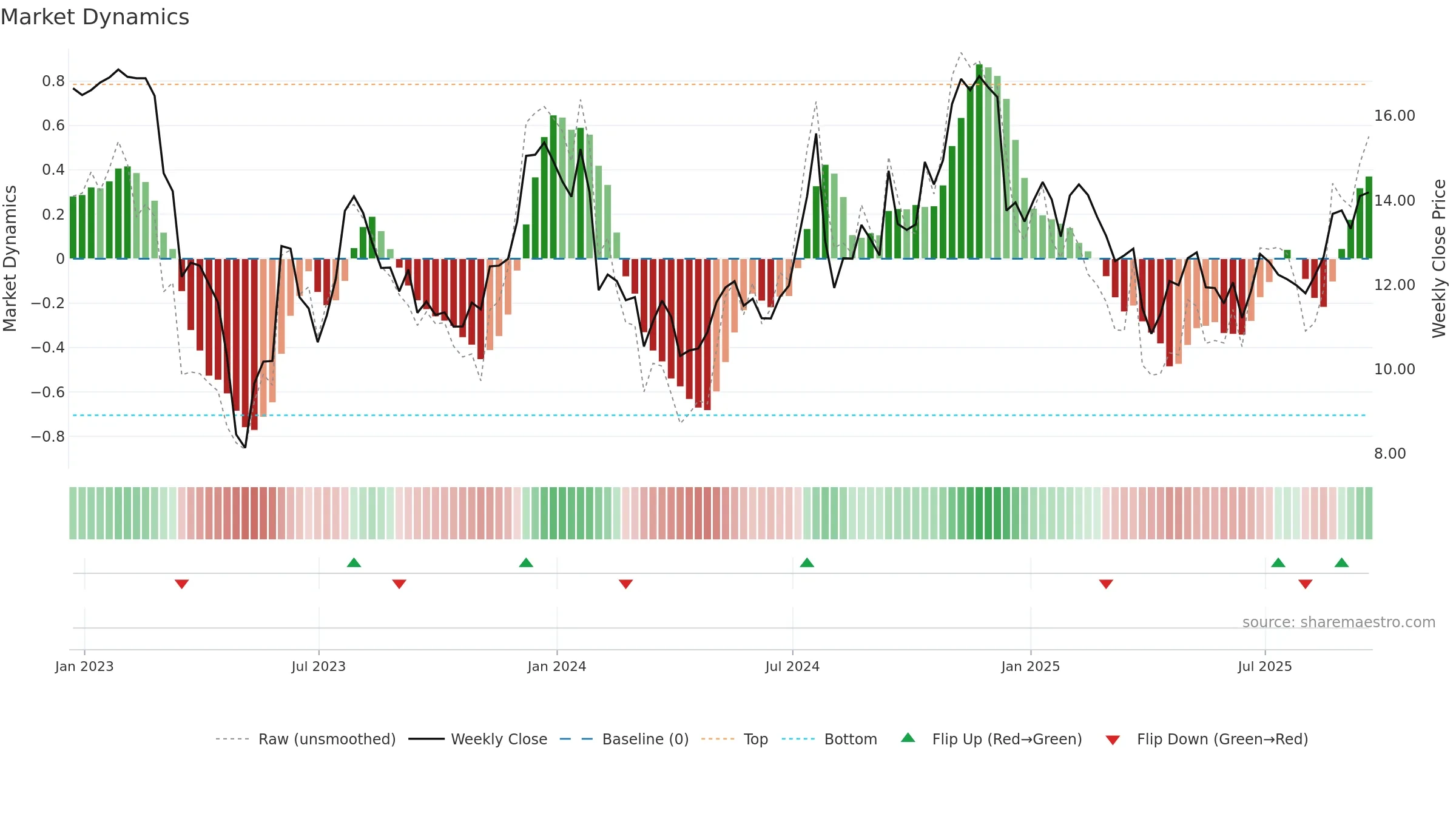Screen dimensions: 1456x819
Task: Click the Weekly Close Price axis title
Action: tap(1440, 258)
